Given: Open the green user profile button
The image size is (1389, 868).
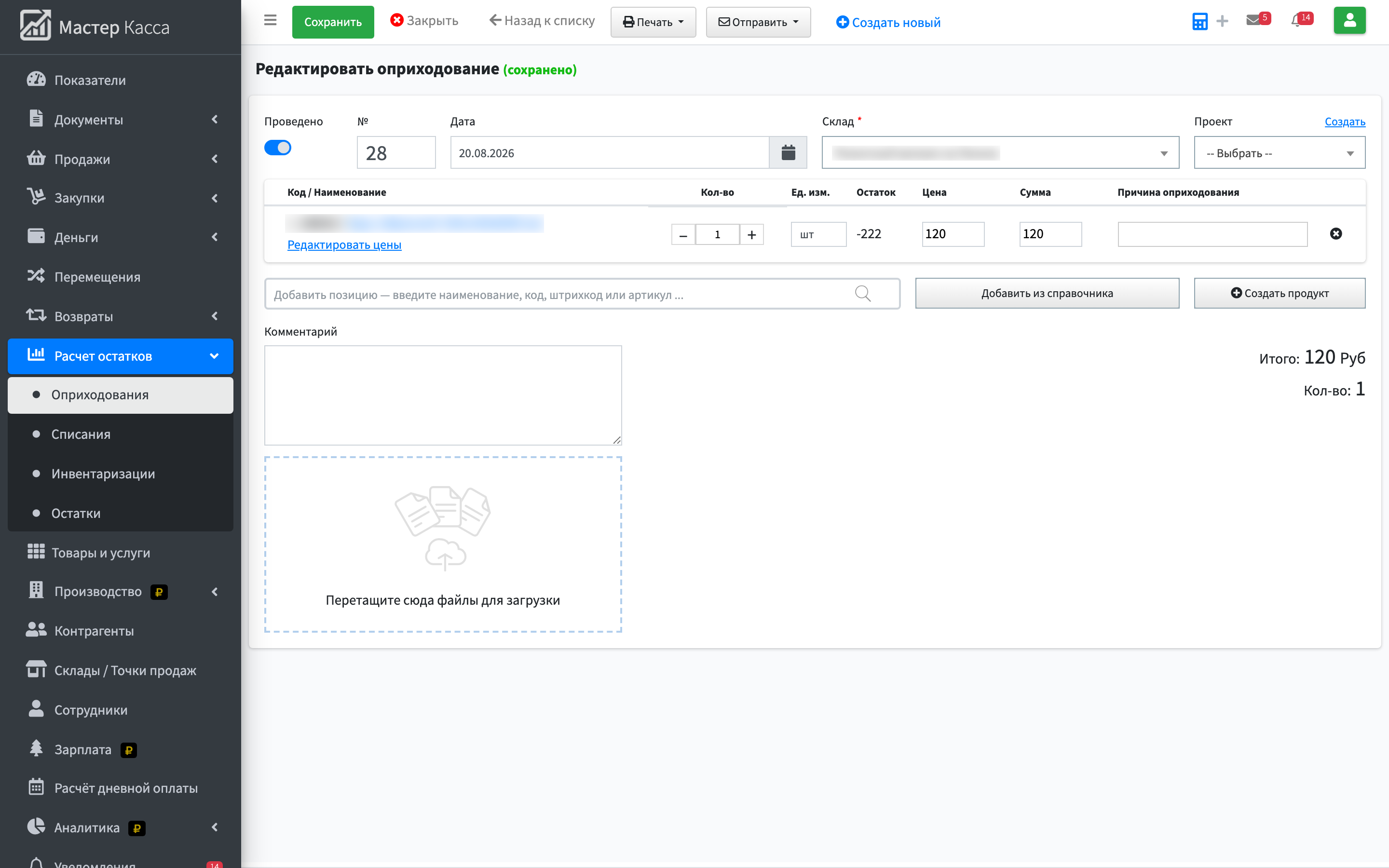Looking at the screenshot, I should point(1349,21).
